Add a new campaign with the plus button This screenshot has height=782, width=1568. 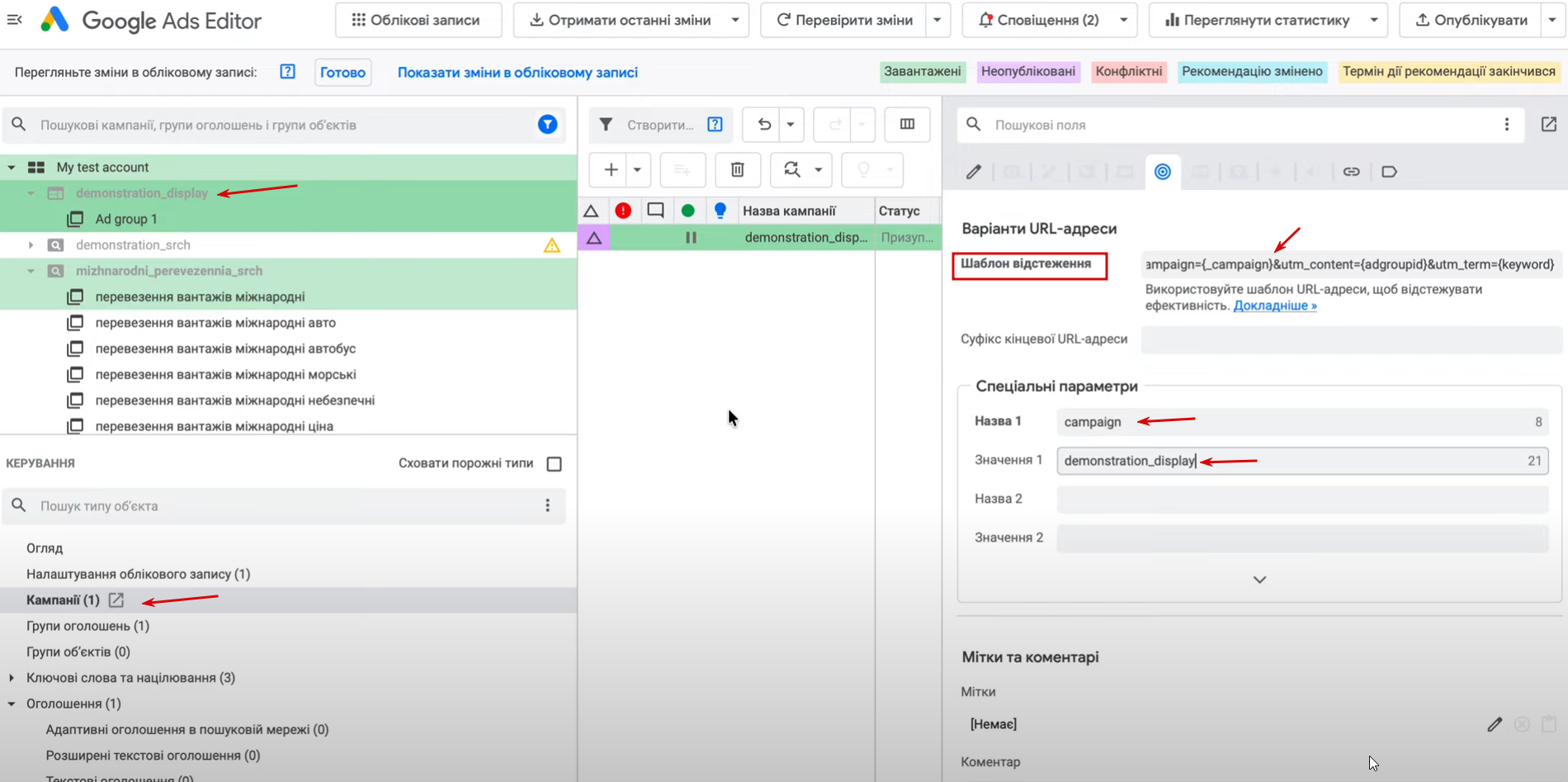coord(611,170)
